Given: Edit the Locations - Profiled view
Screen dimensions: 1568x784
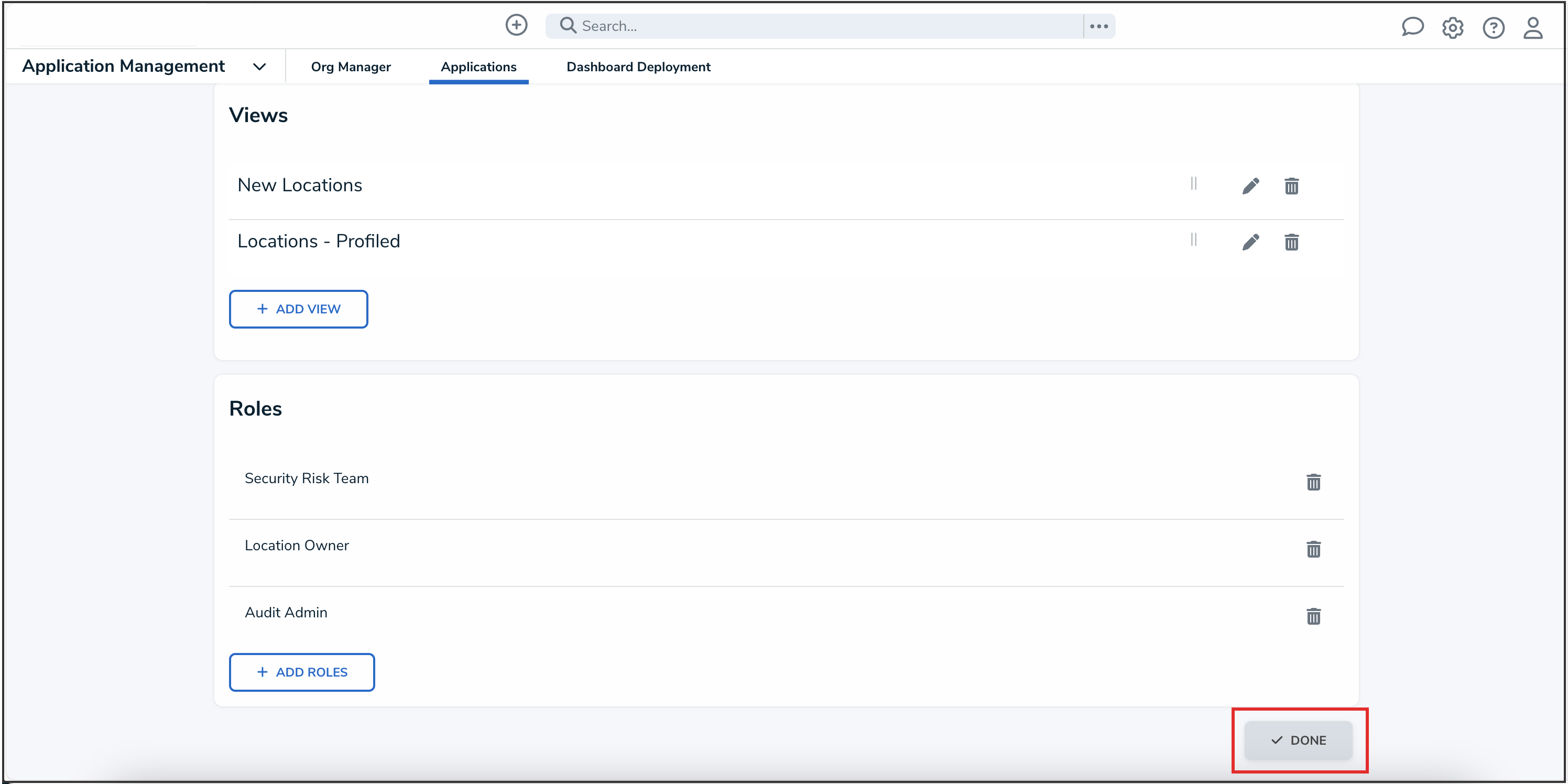Looking at the screenshot, I should [x=1250, y=242].
